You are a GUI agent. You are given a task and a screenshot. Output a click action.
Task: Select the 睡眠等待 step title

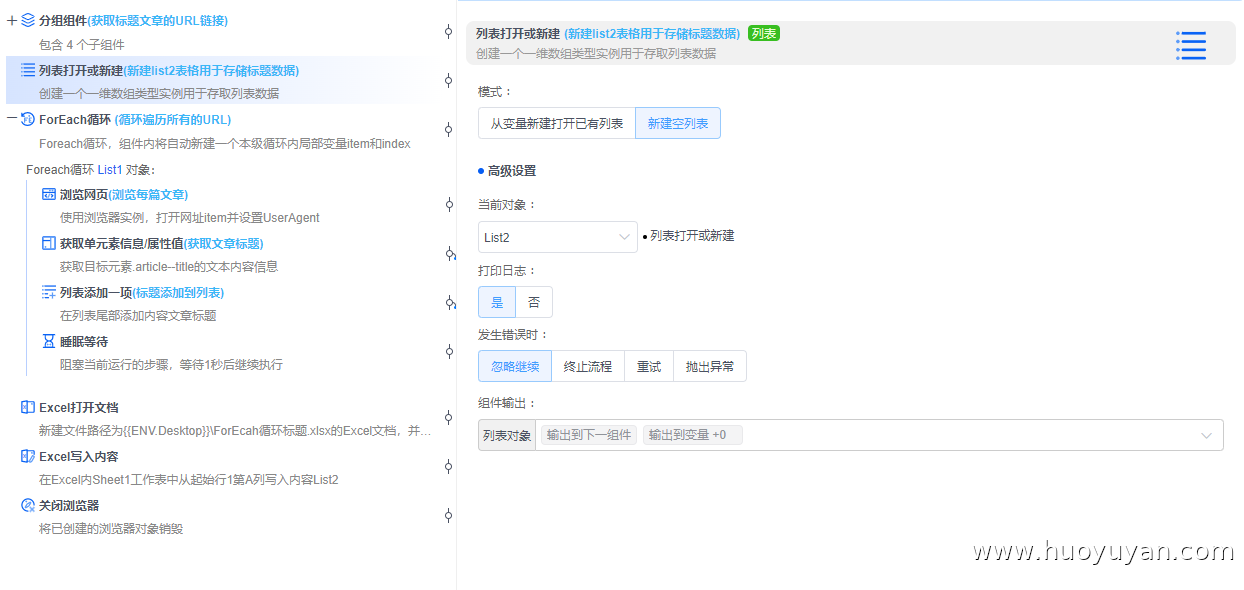[x=84, y=341]
